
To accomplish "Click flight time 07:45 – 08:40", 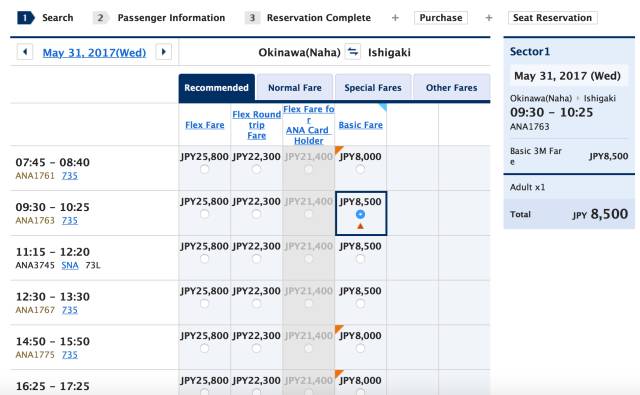I will tap(53, 162).
